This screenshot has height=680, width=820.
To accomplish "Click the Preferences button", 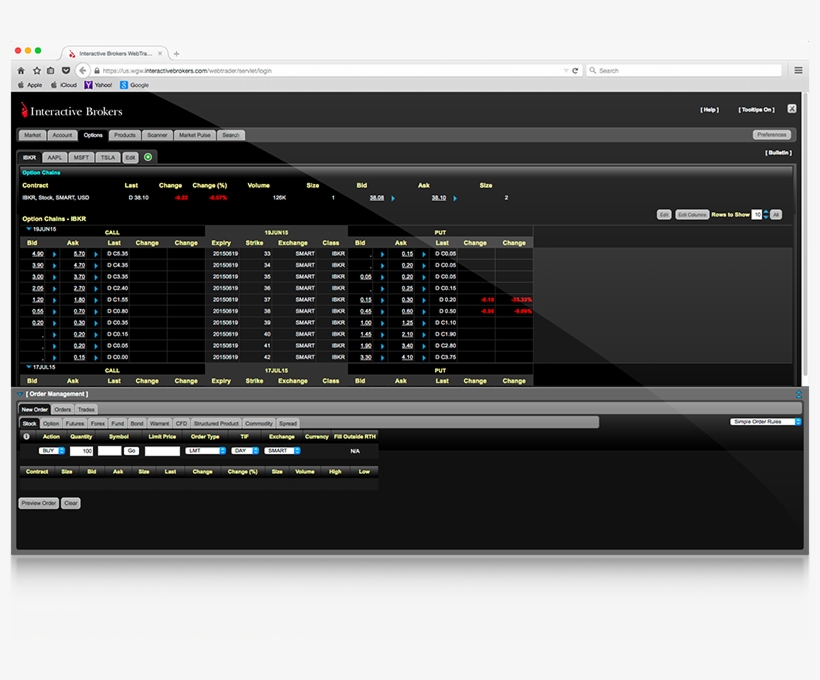I will (x=772, y=135).
